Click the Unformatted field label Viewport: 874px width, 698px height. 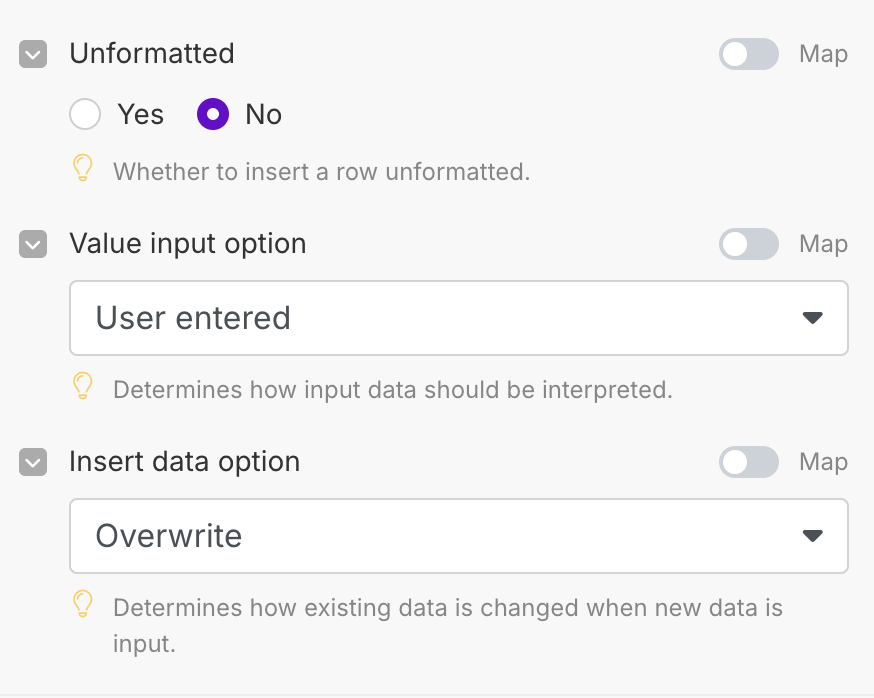coord(152,54)
